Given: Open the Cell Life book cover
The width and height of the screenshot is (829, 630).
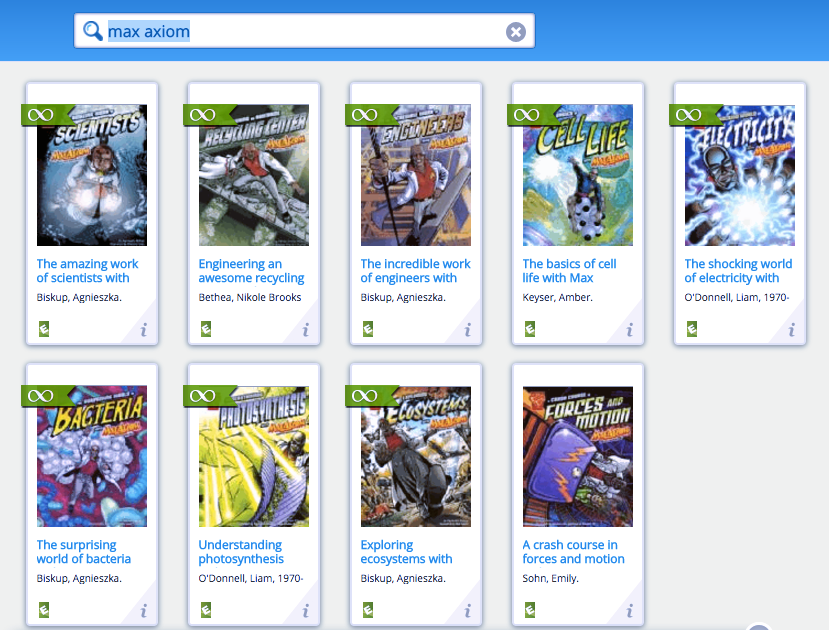Looking at the screenshot, I should pyautogui.click(x=578, y=175).
